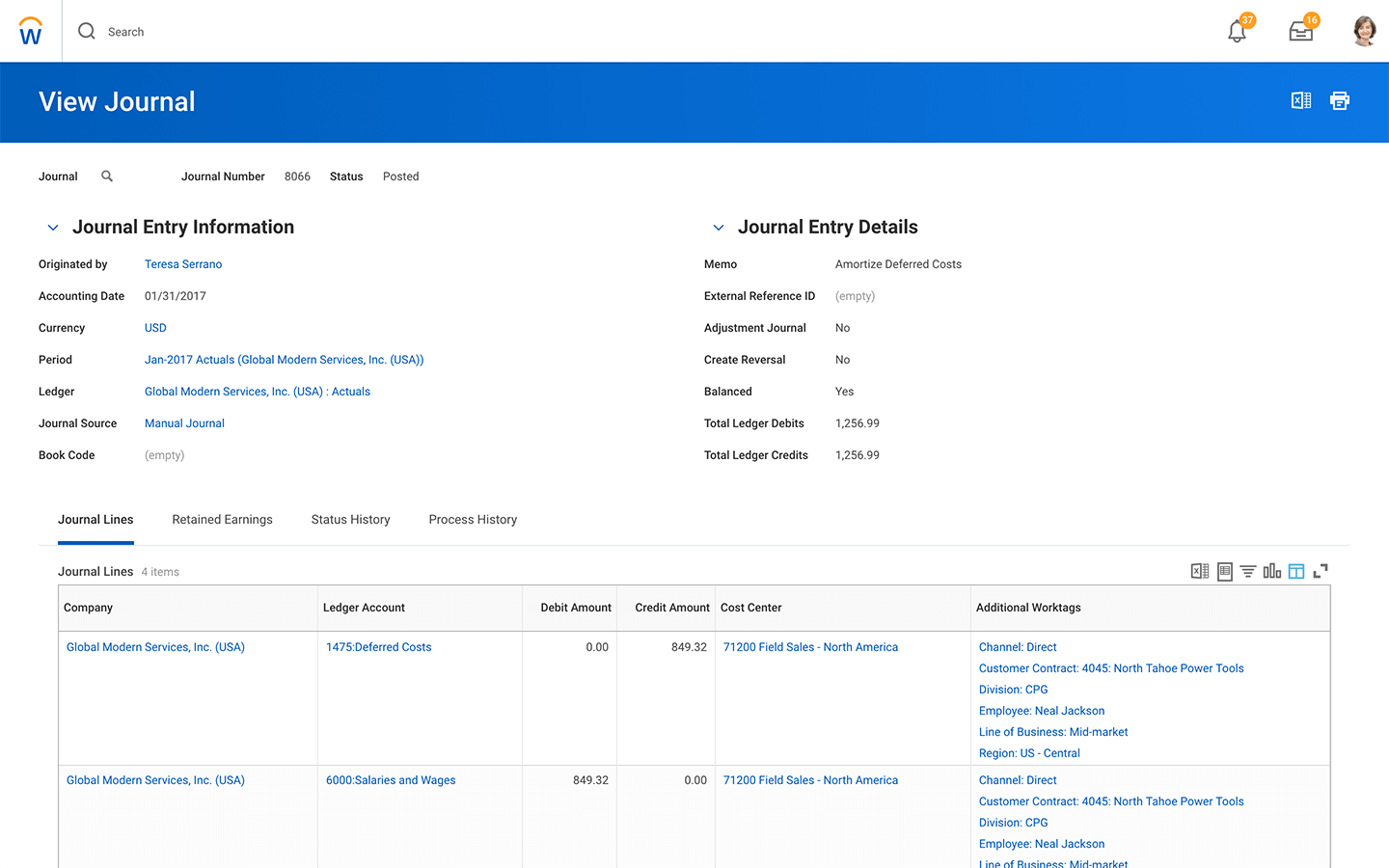Image resolution: width=1389 pixels, height=868 pixels.
Task: Open the inbox tray icon
Action: tap(1300, 32)
